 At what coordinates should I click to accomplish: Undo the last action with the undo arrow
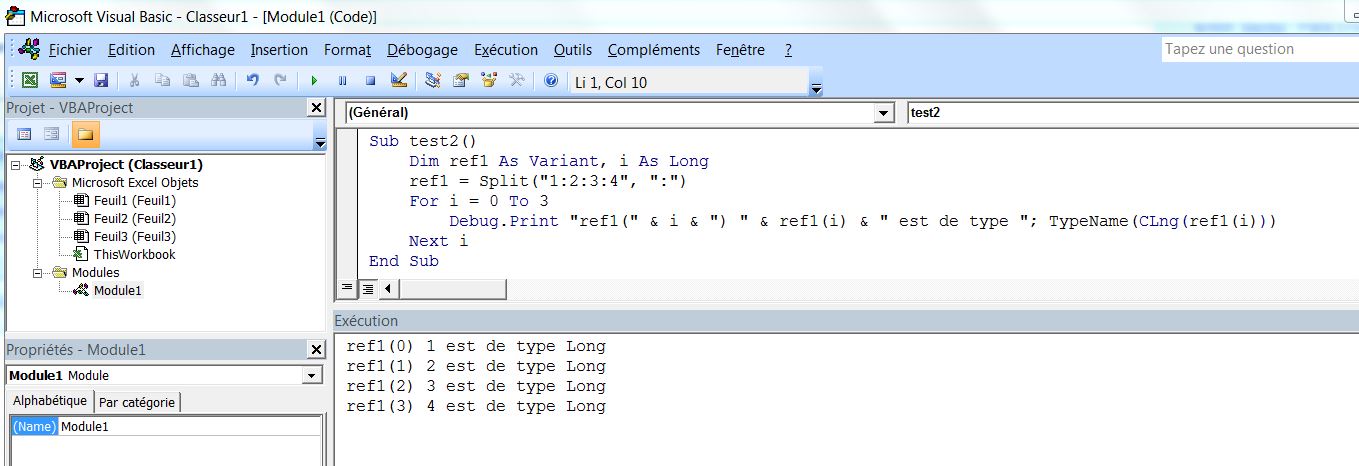click(x=253, y=81)
